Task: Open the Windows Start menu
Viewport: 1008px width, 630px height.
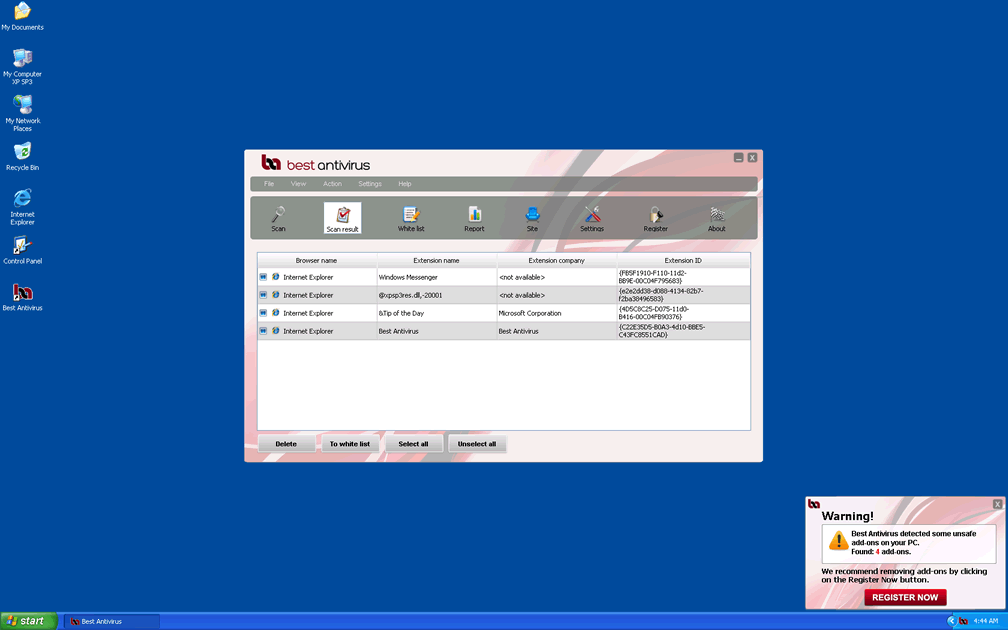Action: pos(28,621)
